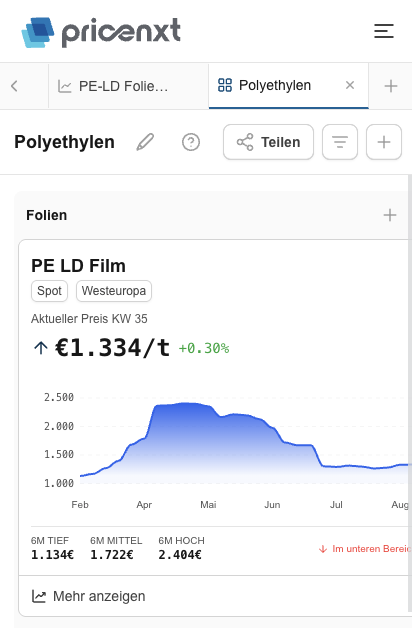The height and width of the screenshot is (628, 412).
Task: Click the Folien section heading
Action: click(x=46, y=215)
